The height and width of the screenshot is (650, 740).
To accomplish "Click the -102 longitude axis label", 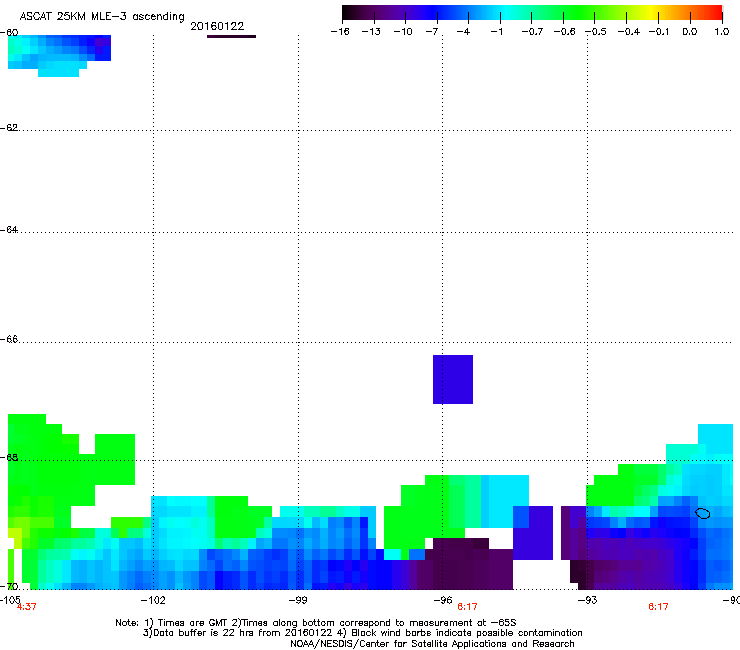I will click(153, 600).
